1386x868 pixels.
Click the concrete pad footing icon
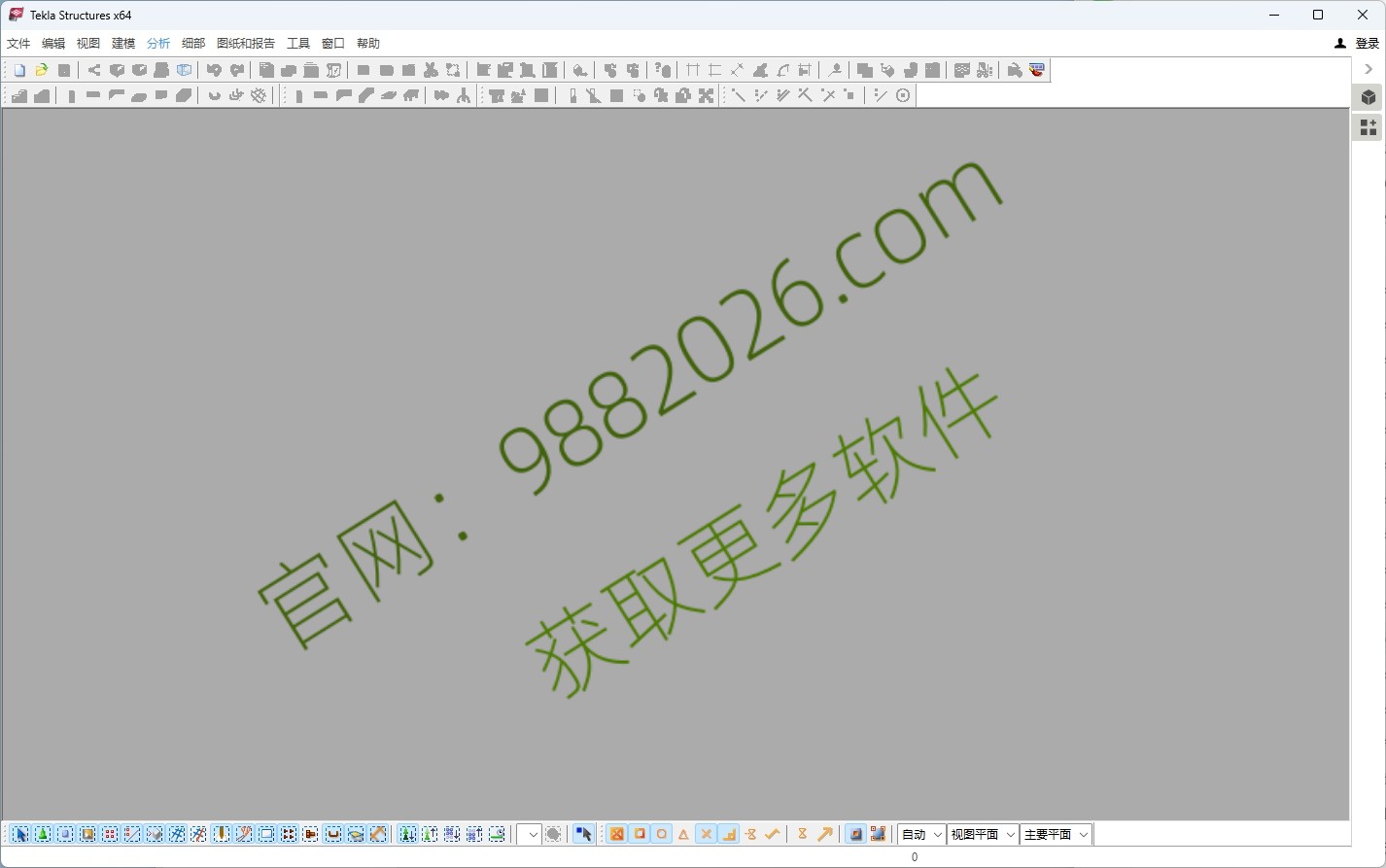coord(19,95)
